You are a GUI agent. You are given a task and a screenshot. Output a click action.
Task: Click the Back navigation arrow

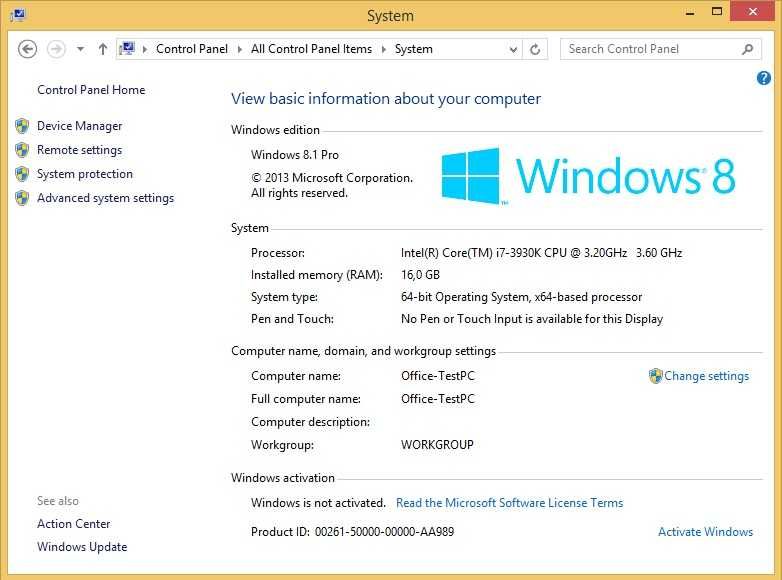point(27,49)
